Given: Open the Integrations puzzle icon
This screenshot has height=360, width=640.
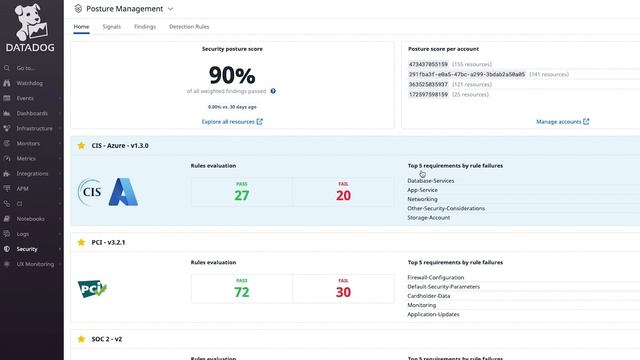Looking at the screenshot, I should 7,174.
